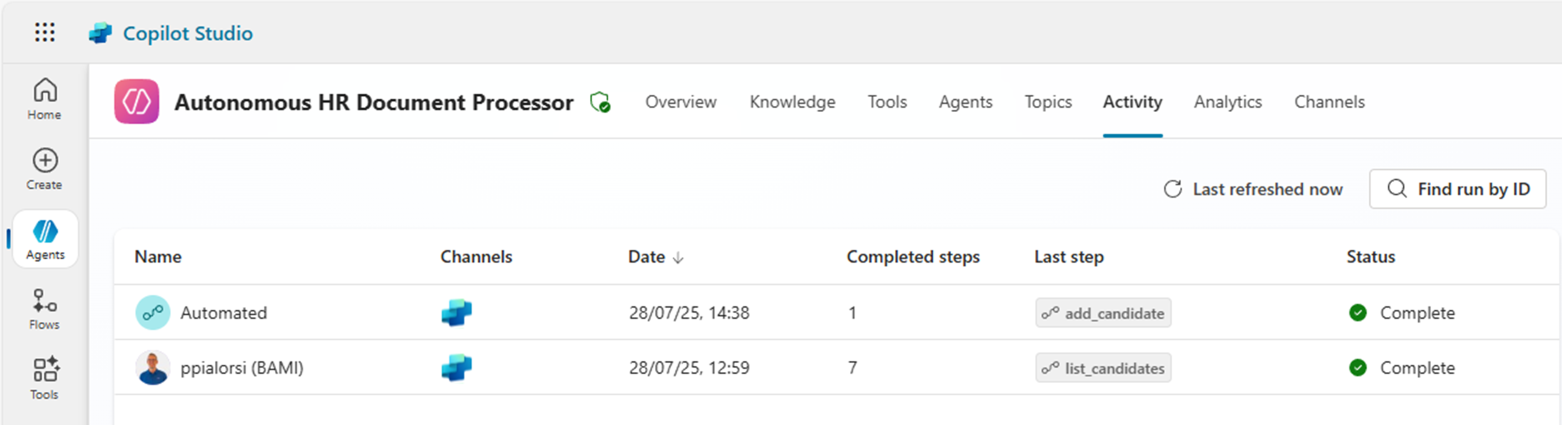The width and height of the screenshot is (1562, 425).
Task: Click the date 28/07/25, 12:59
Action: click(x=689, y=368)
